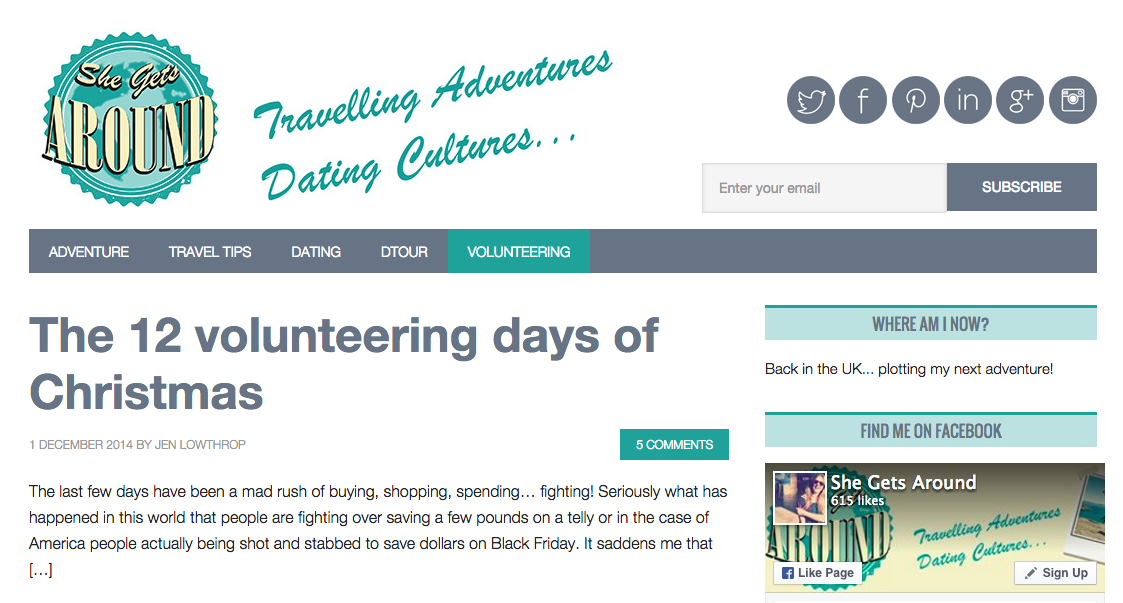
Task: Click the She Gets Around logo
Action: pos(130,119)
